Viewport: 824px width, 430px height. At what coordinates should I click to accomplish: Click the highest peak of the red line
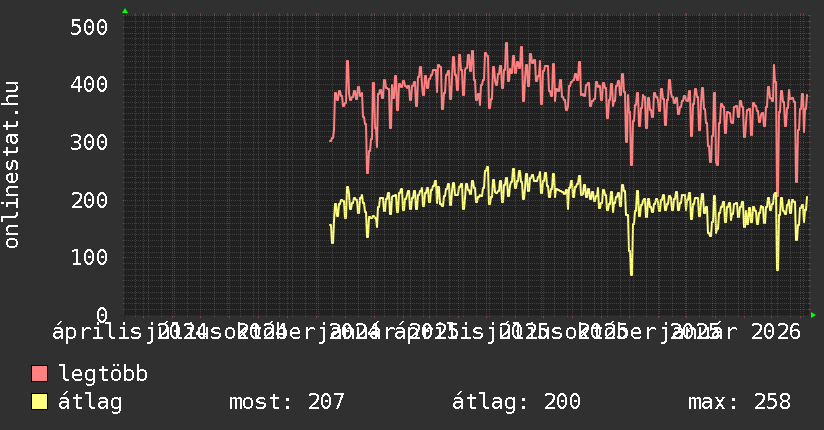tap(507, 43)
